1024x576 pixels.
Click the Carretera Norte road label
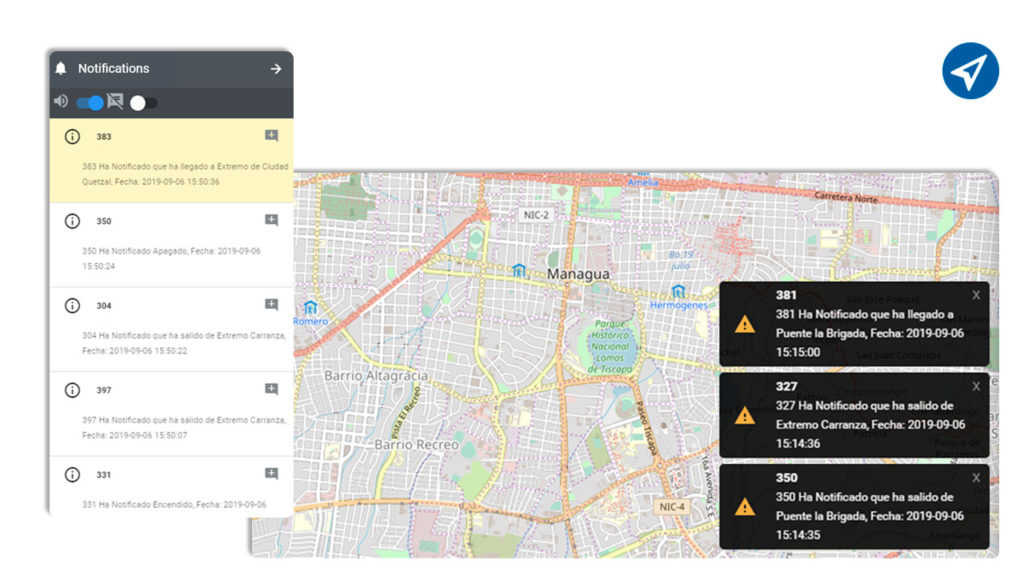click(x=846, y=197)
